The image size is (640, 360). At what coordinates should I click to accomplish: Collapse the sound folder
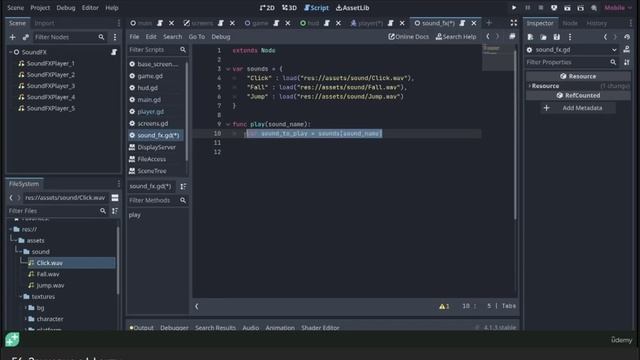20,252
